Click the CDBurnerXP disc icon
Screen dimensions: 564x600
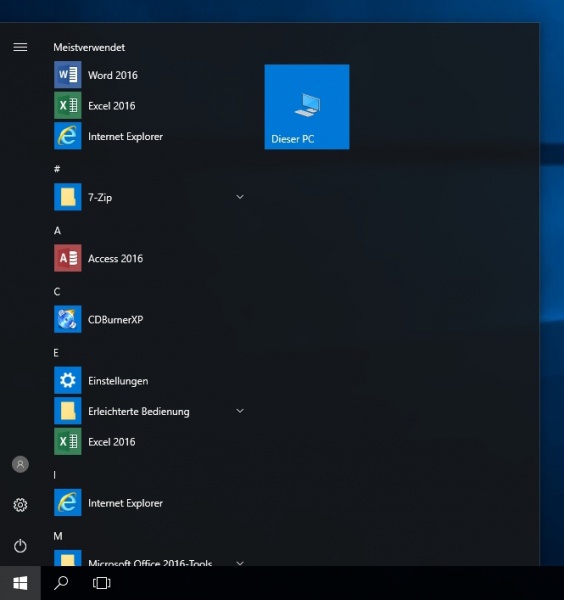point(68,320)
